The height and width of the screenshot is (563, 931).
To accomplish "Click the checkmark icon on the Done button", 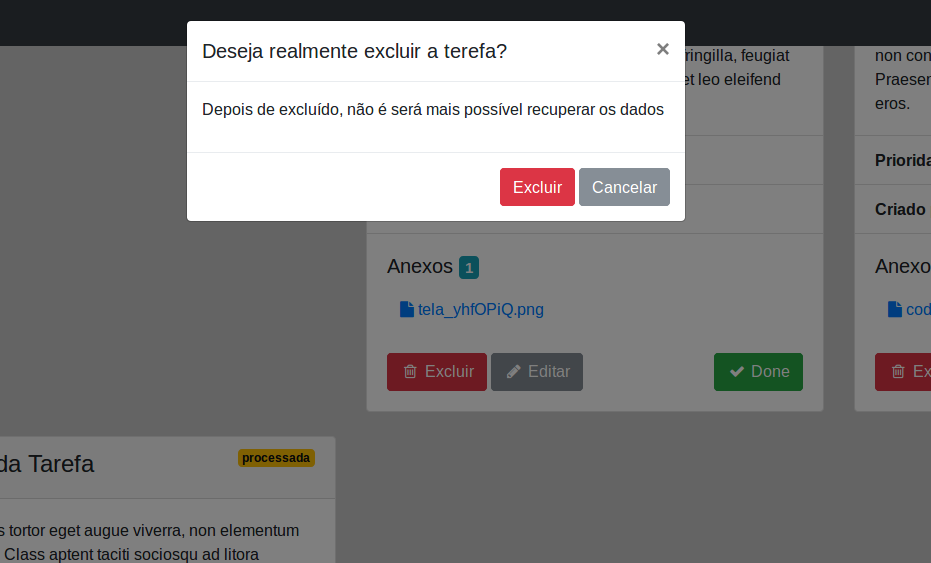I will click(737, 372).
